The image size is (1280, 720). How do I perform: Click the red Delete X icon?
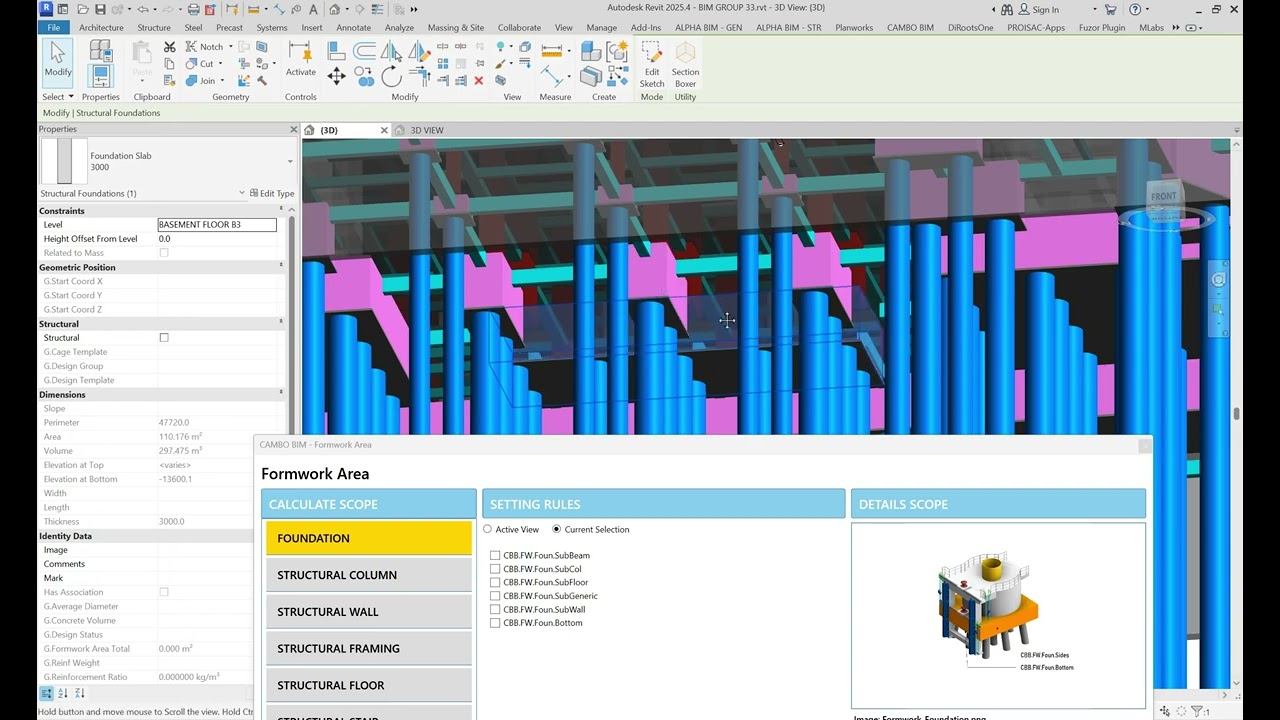[x=478, y=81]
